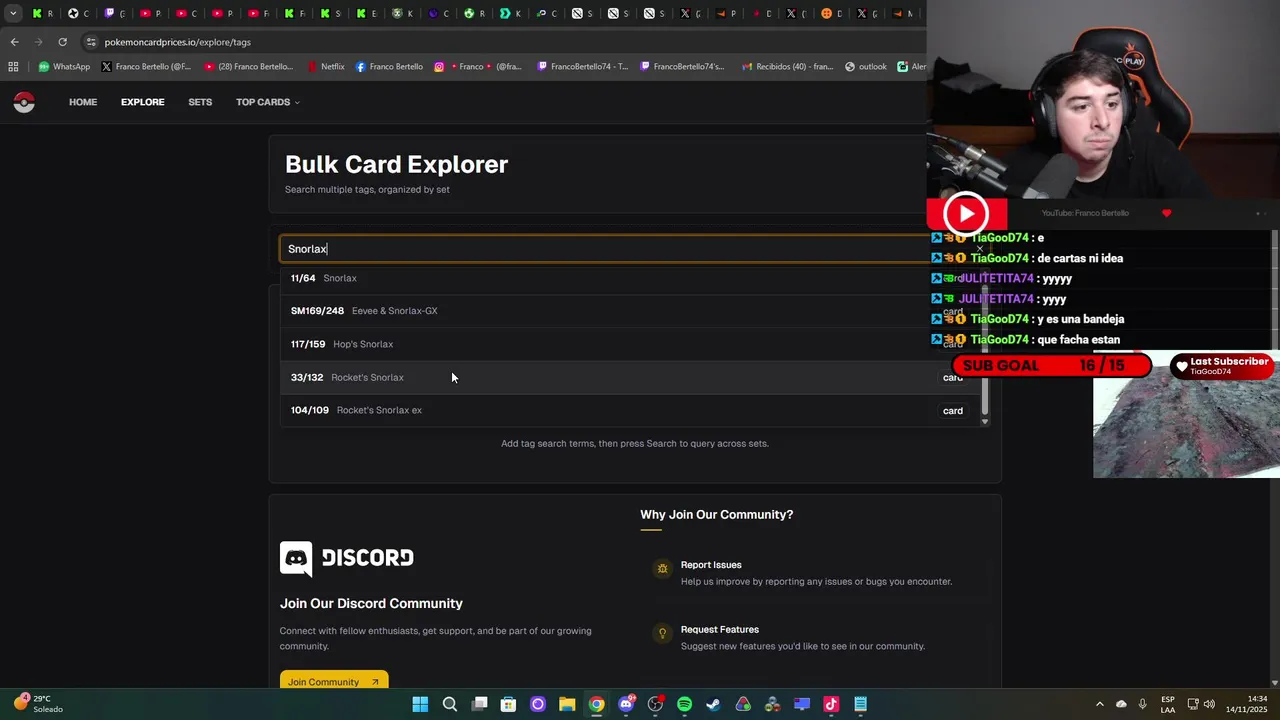Reload the page with refresh icon
This screenshot has width=1280, height=720.
62,42
